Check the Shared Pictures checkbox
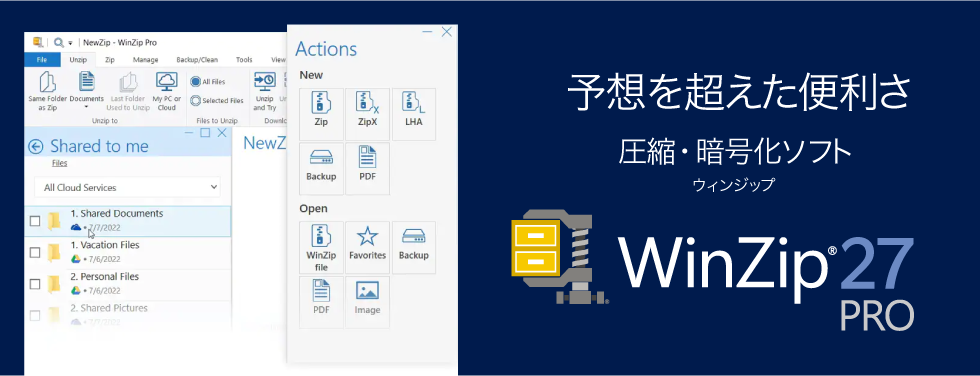This screenshot has height=376, width=980. [x=35, y=316]
